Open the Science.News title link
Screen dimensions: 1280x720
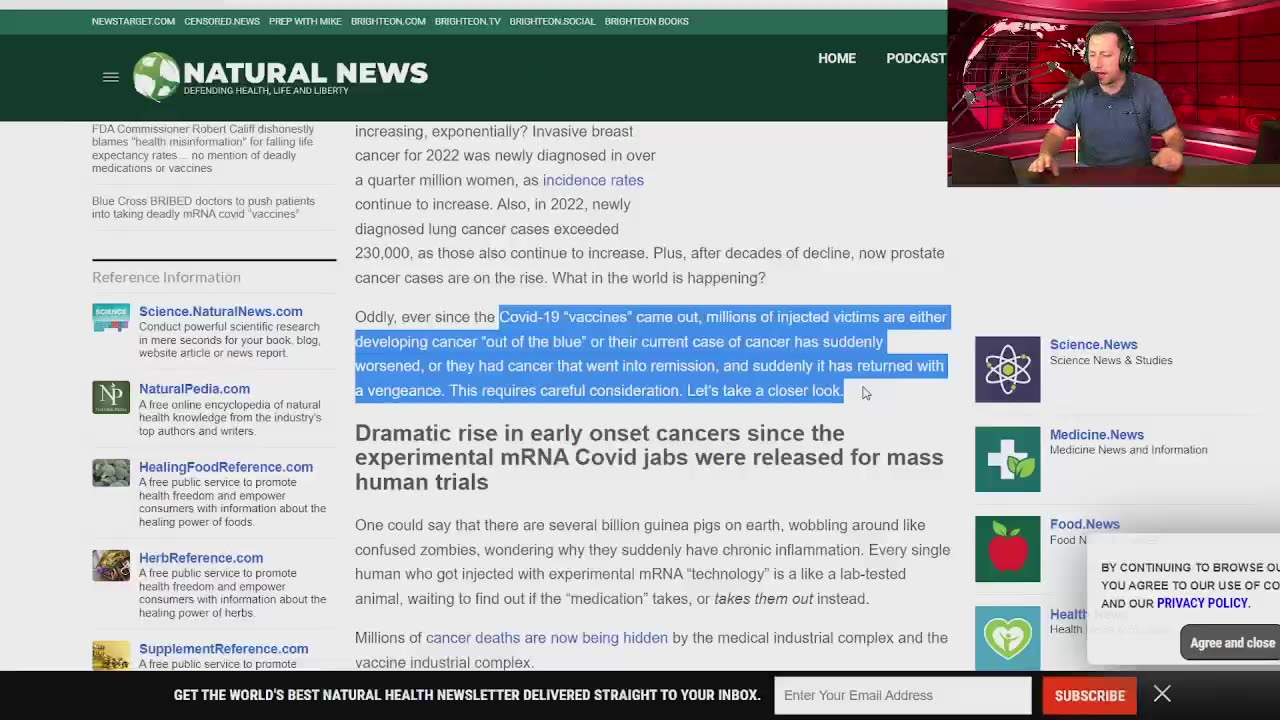pos(1093,345)
